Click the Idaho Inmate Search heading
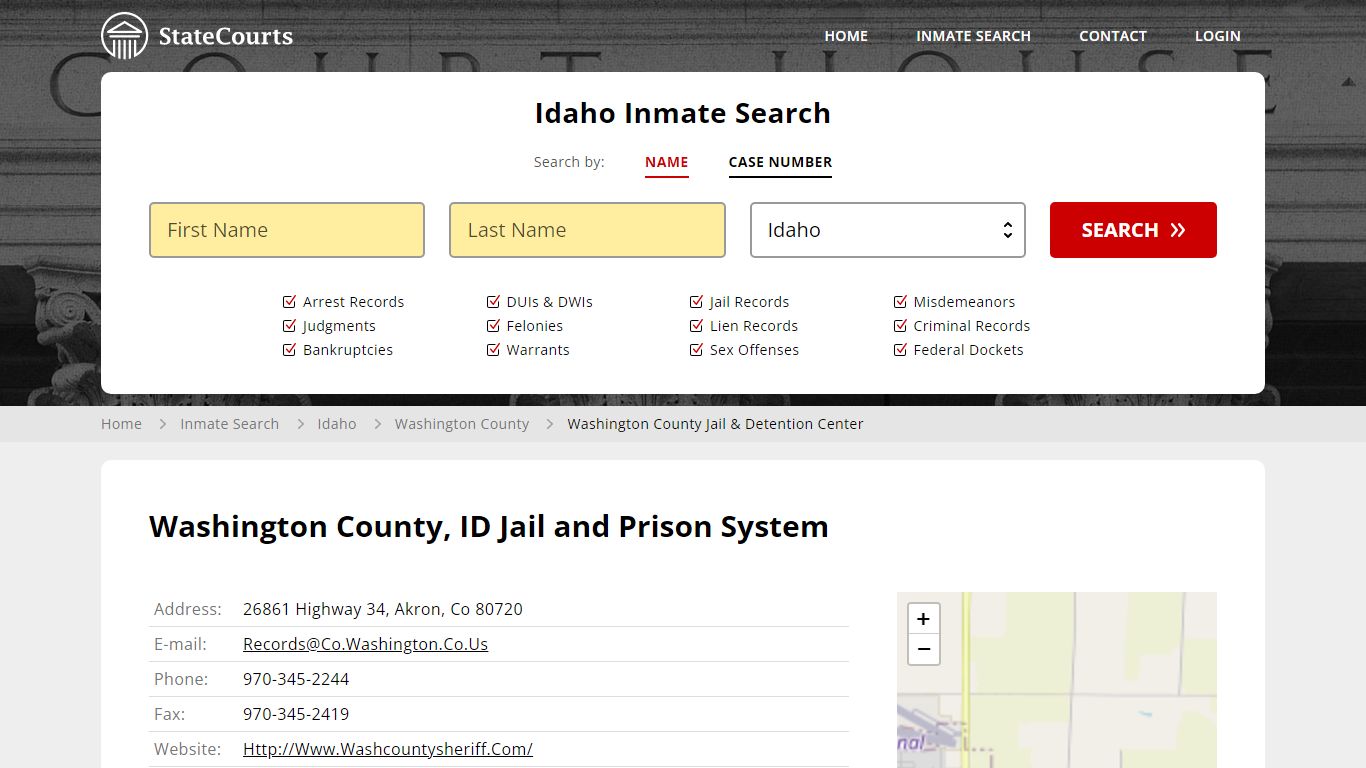1366x768 pixels. (683, 113)
